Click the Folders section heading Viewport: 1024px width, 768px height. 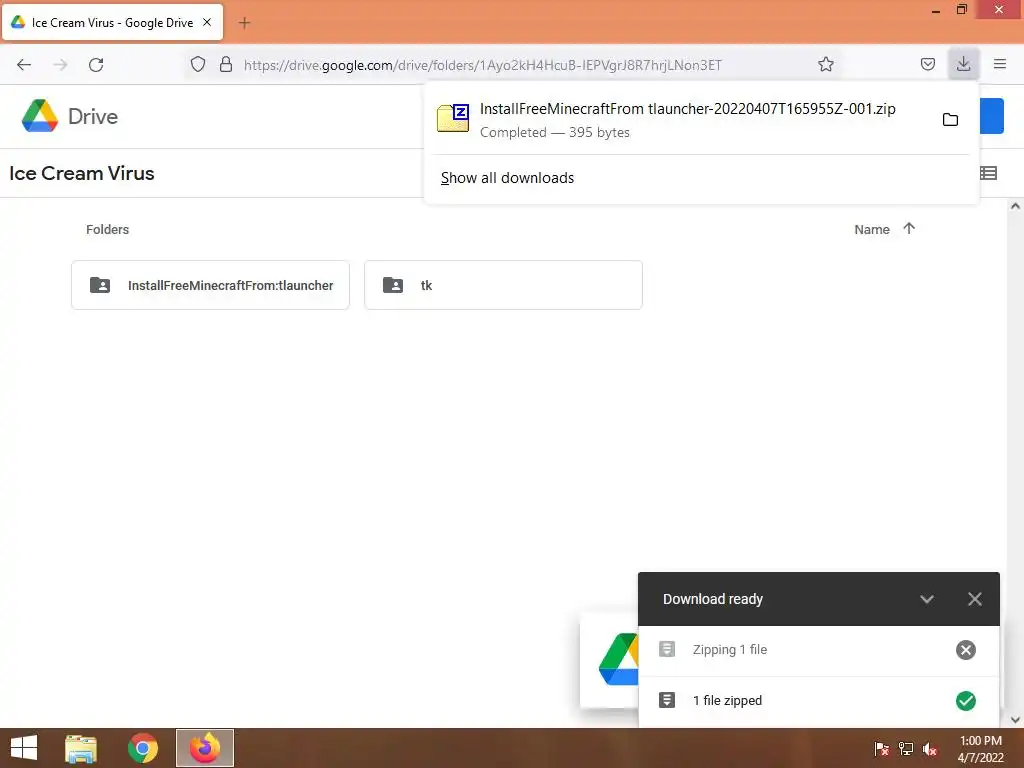pyautogui.click(x=108, y=229)
